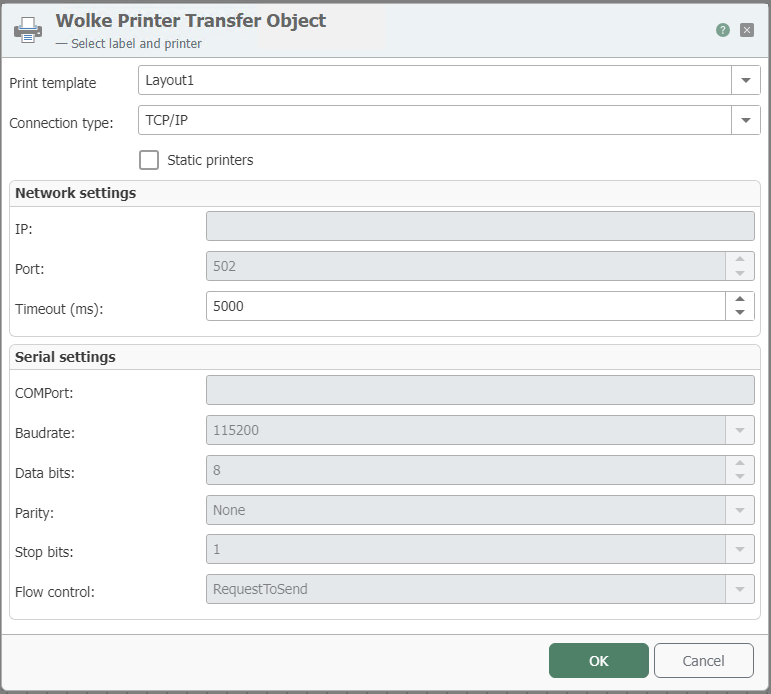Expand the Connection type dropdown arrow
771x694 pixels.
tap(745, 120)
